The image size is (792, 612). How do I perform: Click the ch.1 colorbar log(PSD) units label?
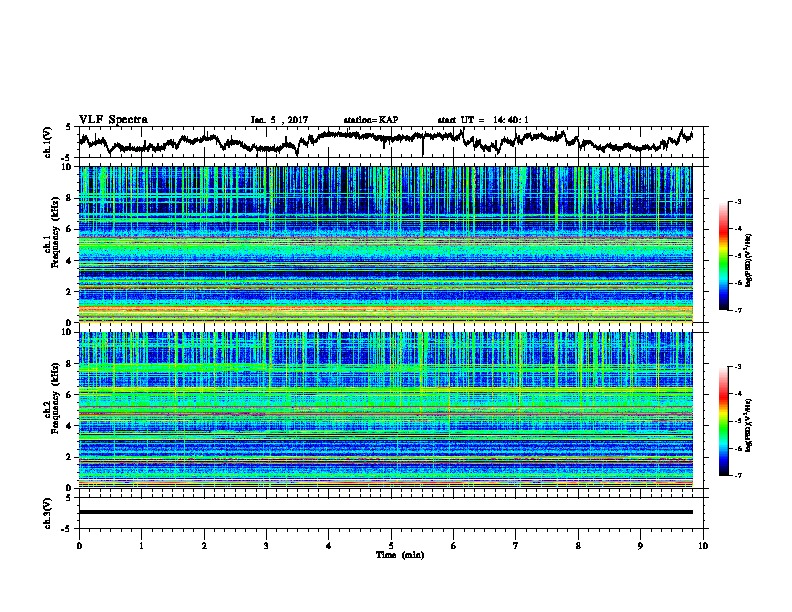click(x=749, y=260)
